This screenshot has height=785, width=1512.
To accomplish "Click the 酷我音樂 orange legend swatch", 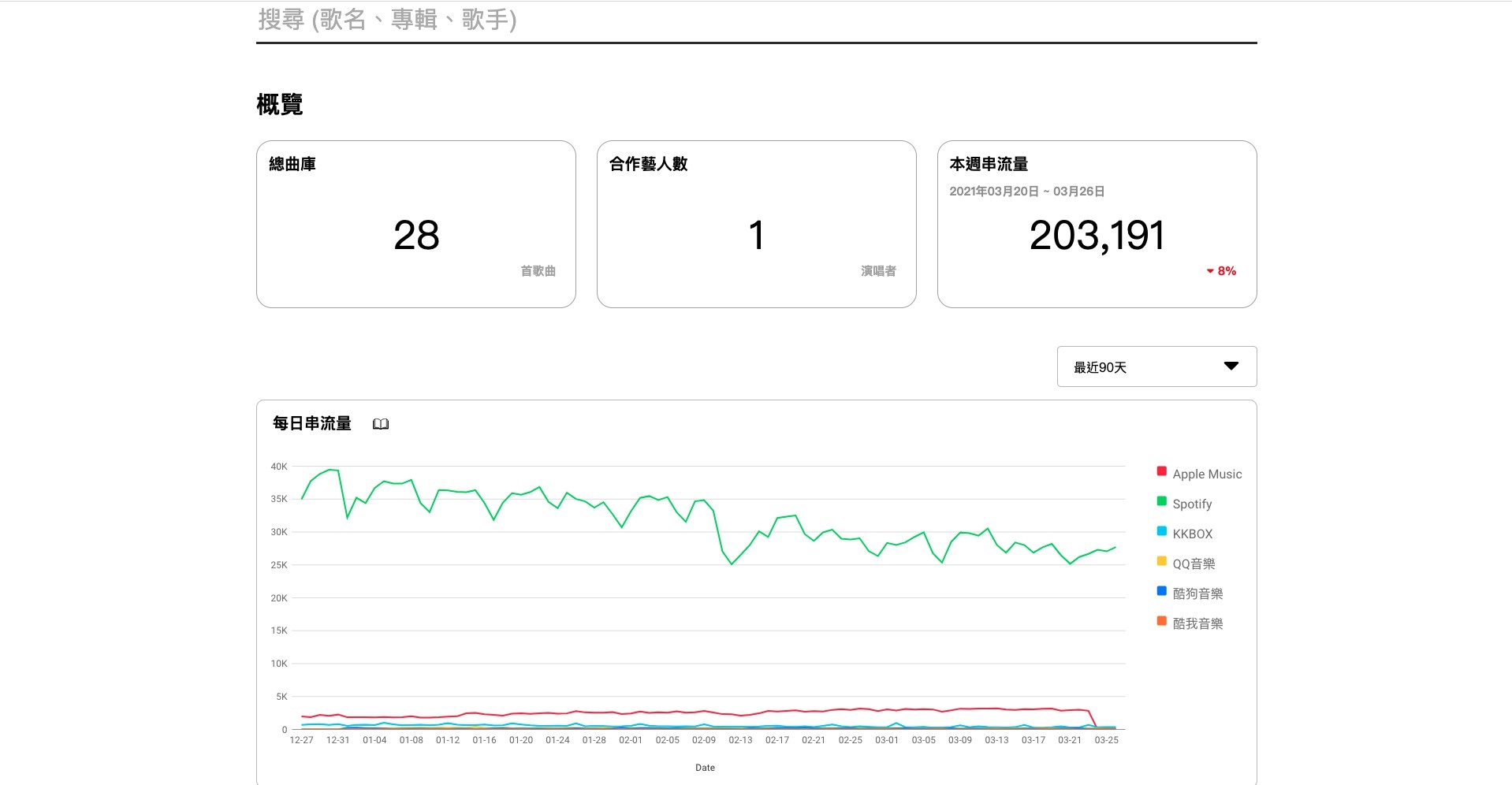I will coord(1161,621).
